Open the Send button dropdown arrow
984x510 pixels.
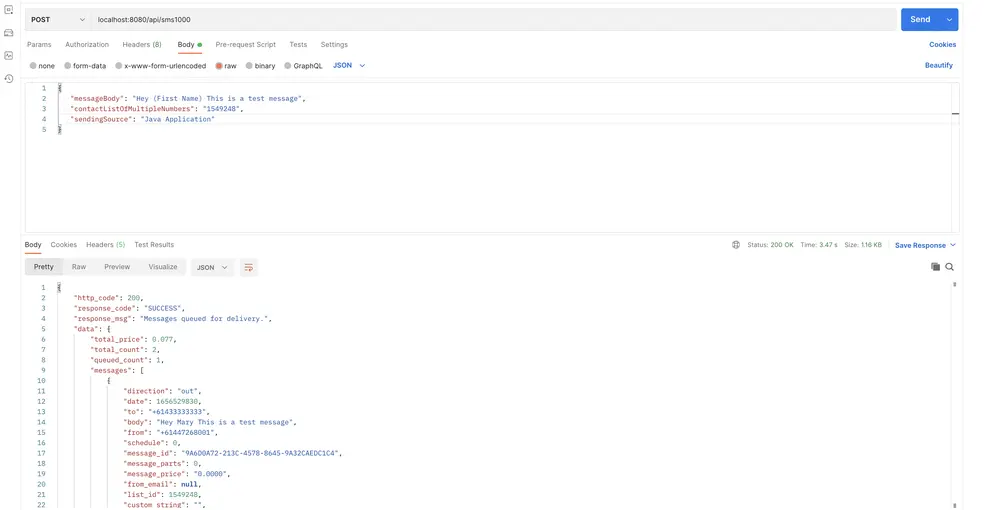949,19
